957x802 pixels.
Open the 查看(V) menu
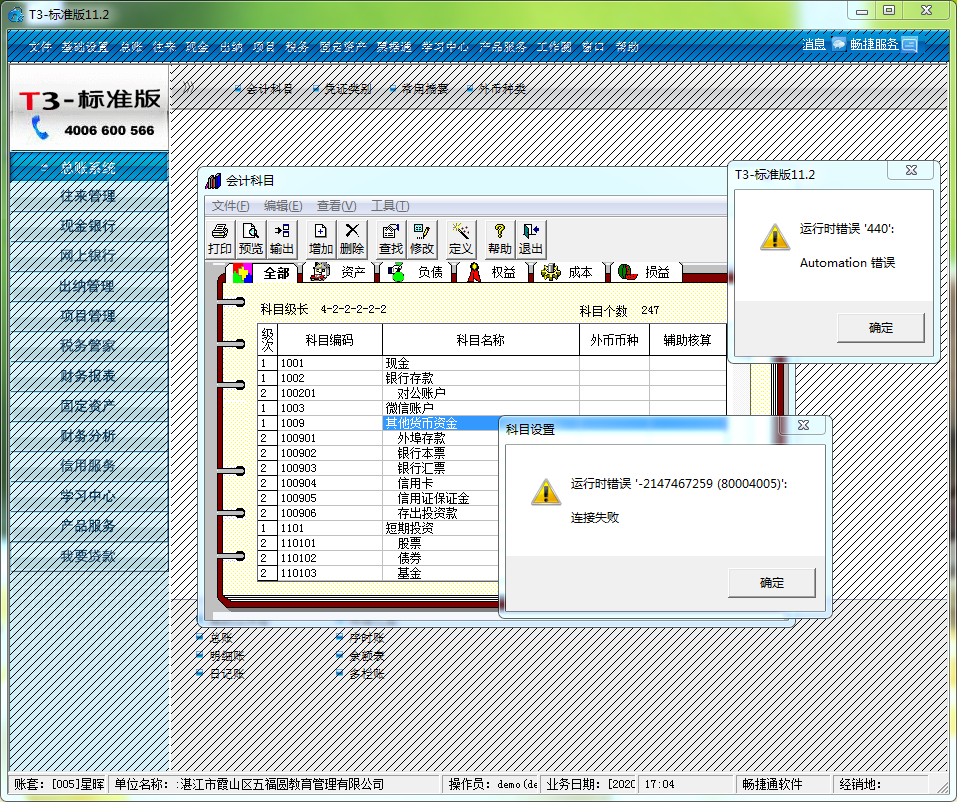(336, 206)
